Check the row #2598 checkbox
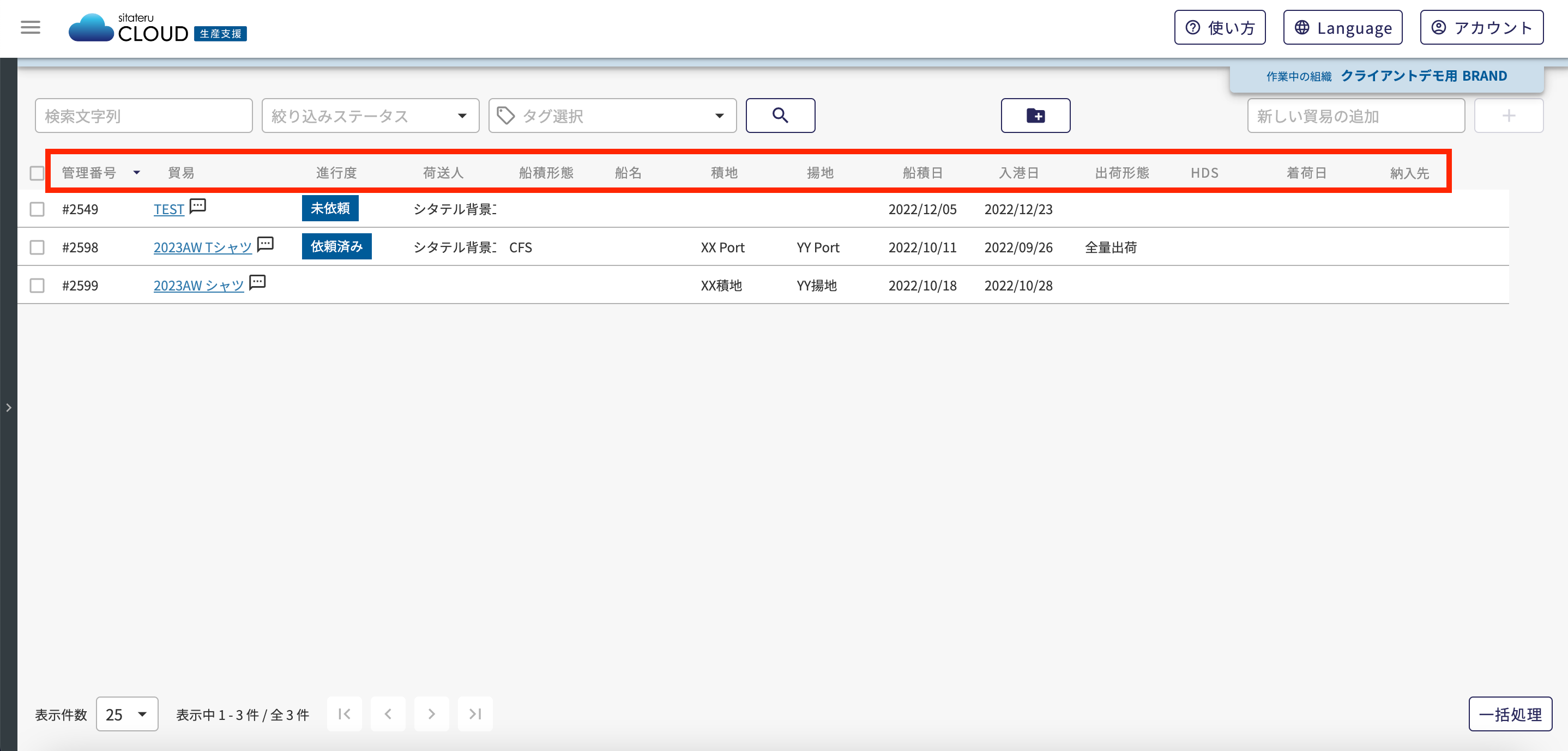 37,247
